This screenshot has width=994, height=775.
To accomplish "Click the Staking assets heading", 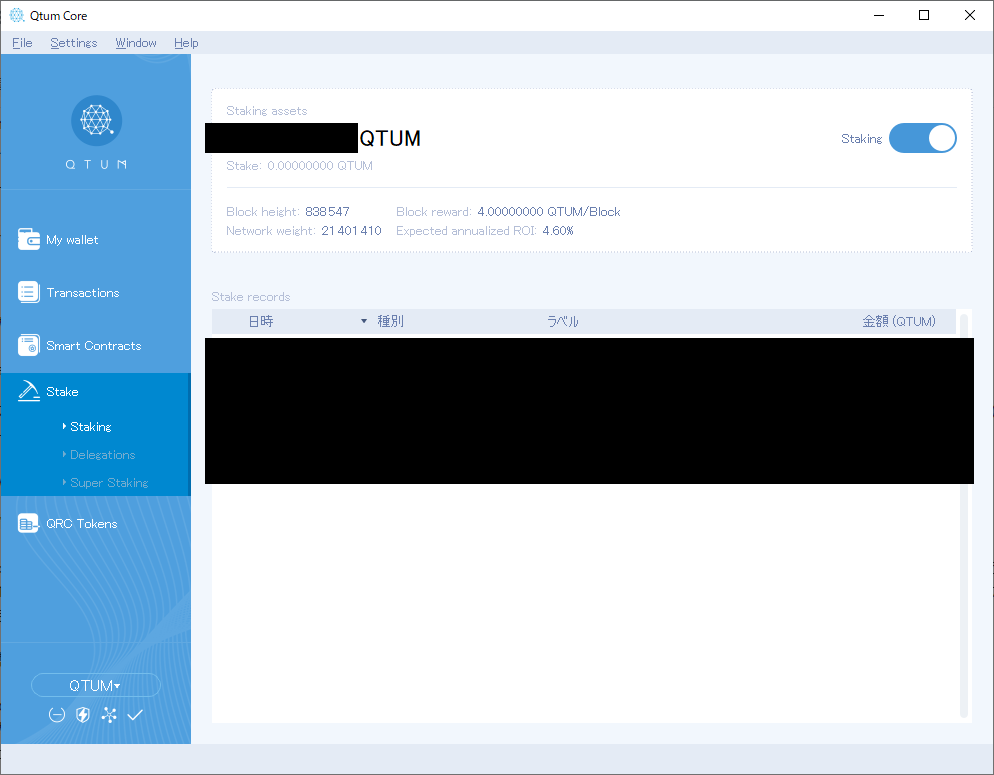I will click(x=266, y=110).
